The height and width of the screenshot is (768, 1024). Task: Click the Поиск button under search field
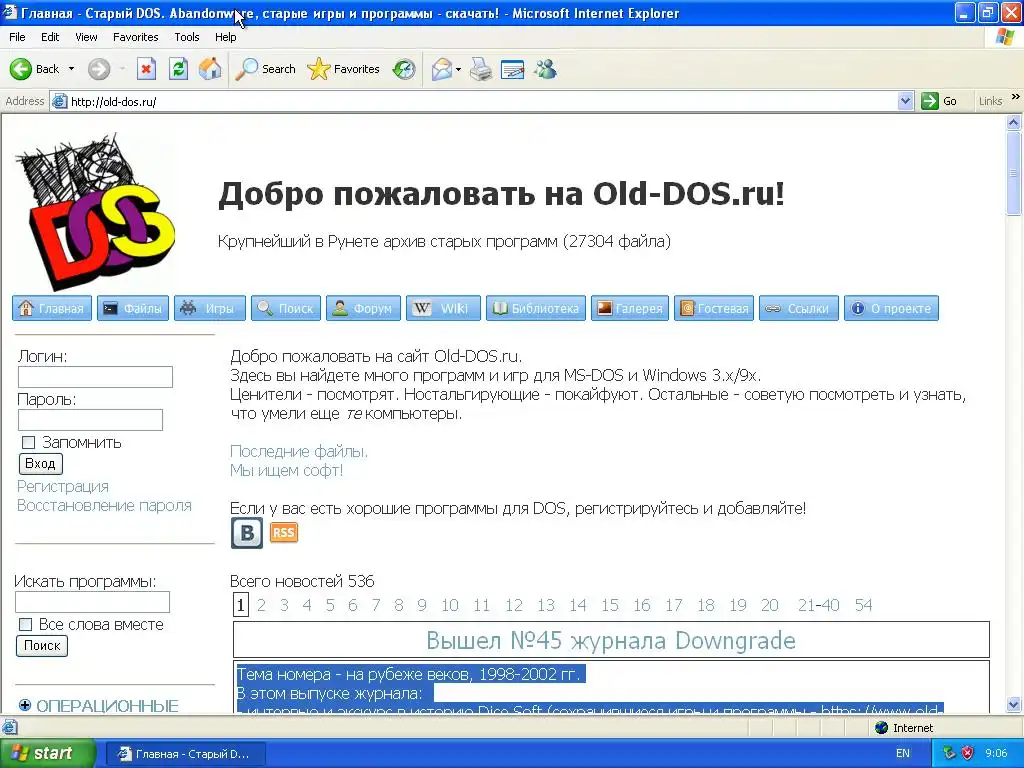click(x=42, y=646)
